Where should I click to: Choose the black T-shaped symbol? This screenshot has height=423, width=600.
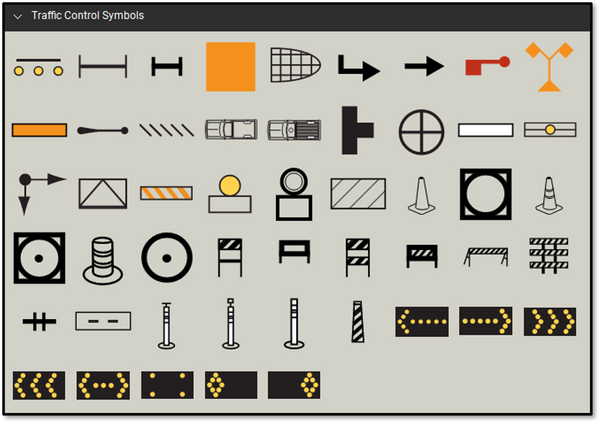pyautogui.click(x=357, y=130)
